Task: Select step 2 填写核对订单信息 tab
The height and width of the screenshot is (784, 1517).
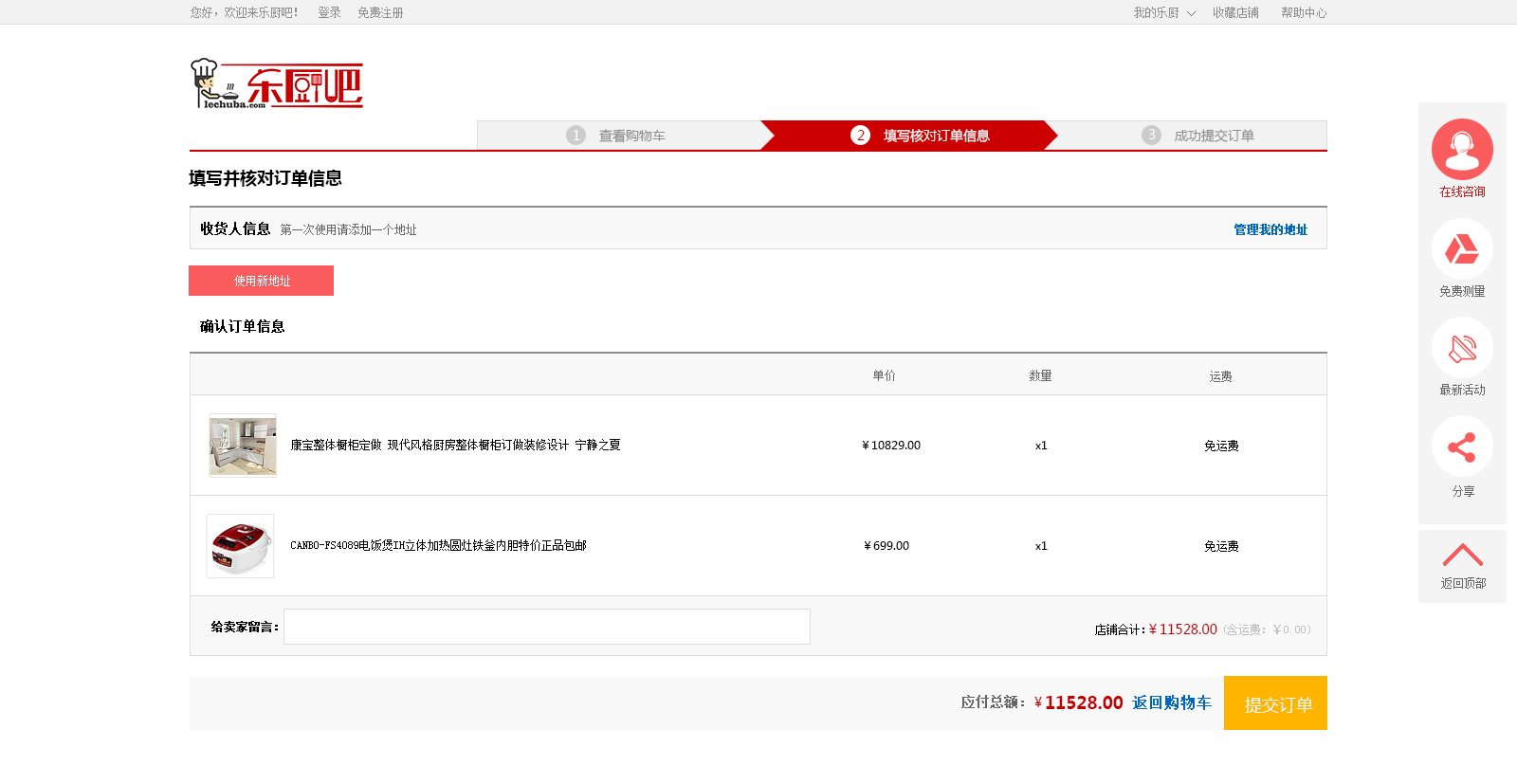Action: coord(910,136)
